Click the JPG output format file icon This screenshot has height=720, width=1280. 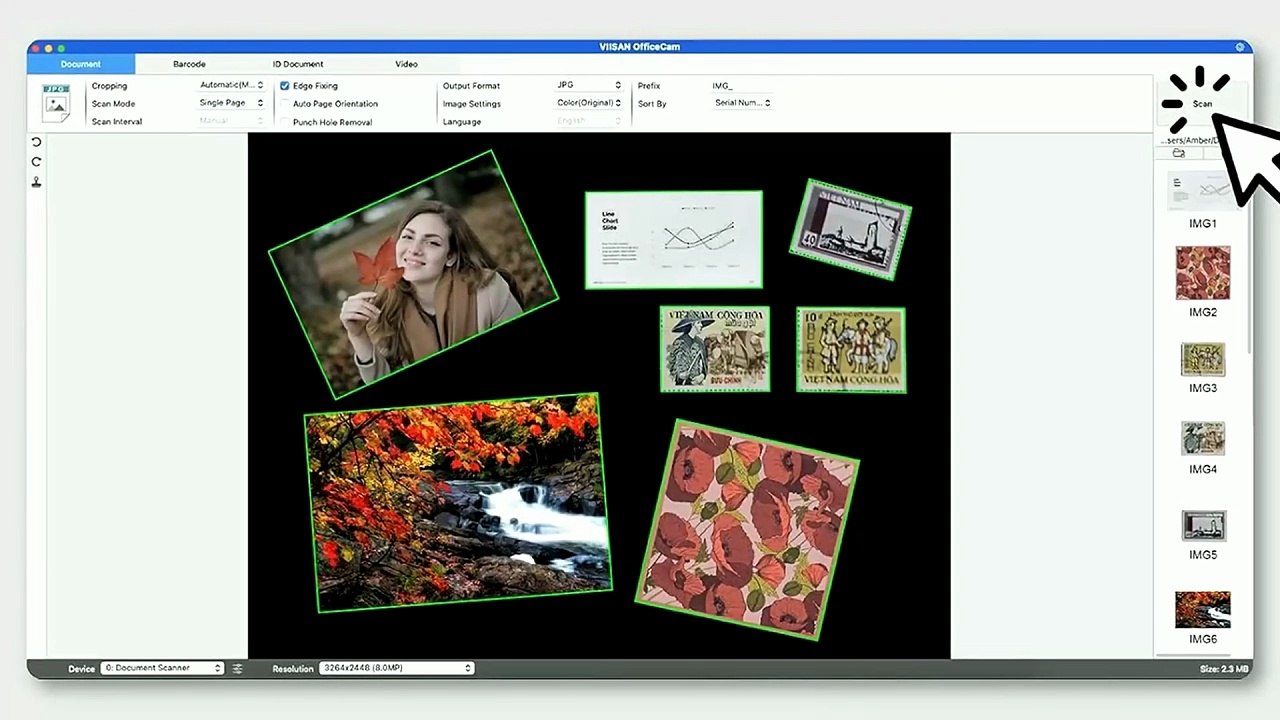point(55,103)
